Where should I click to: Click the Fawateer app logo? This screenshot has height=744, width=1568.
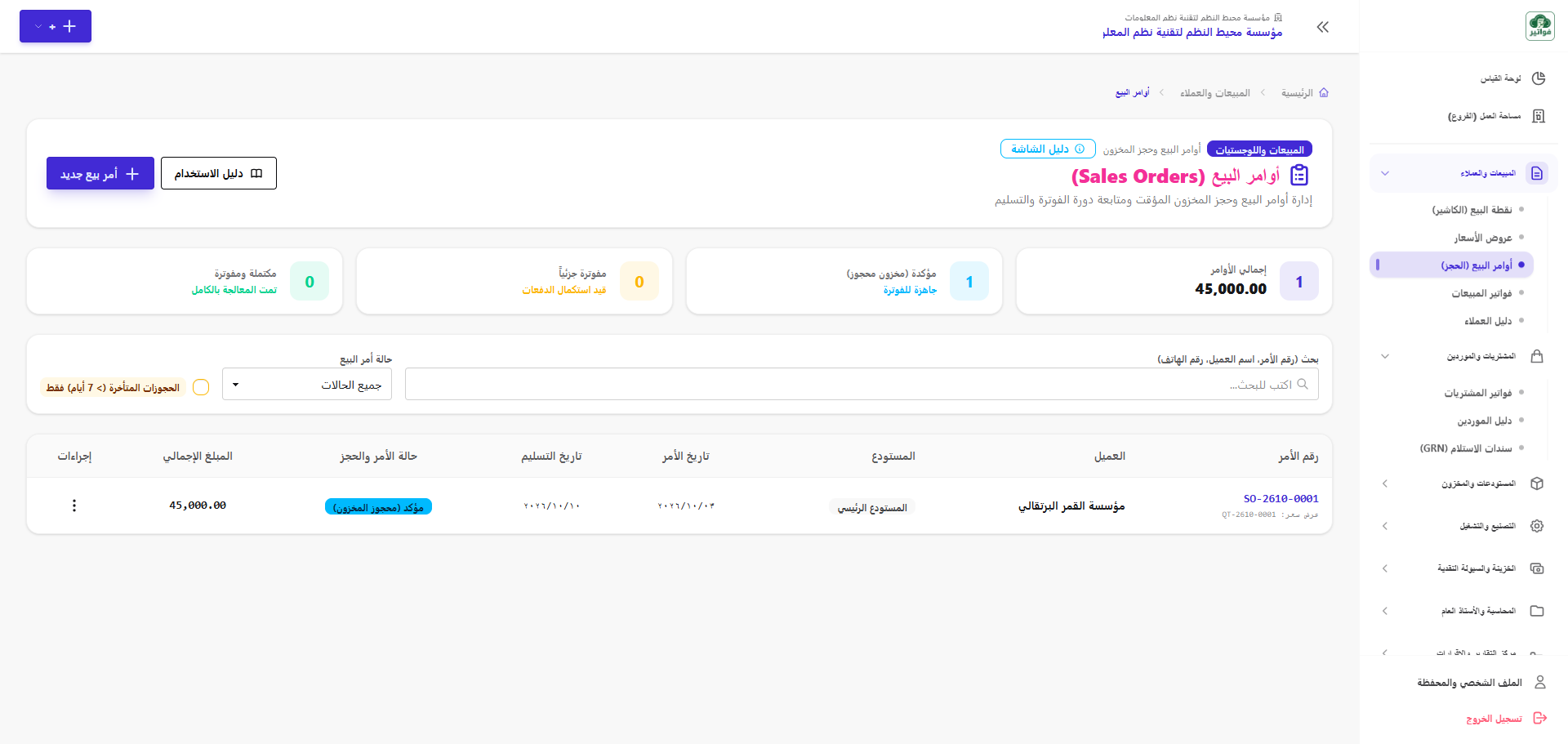1540,26
